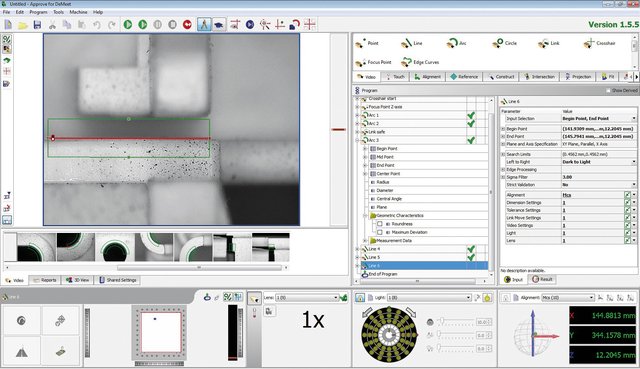Switch to the Result tab
The image size is (640, 369).
pos(542,279)
